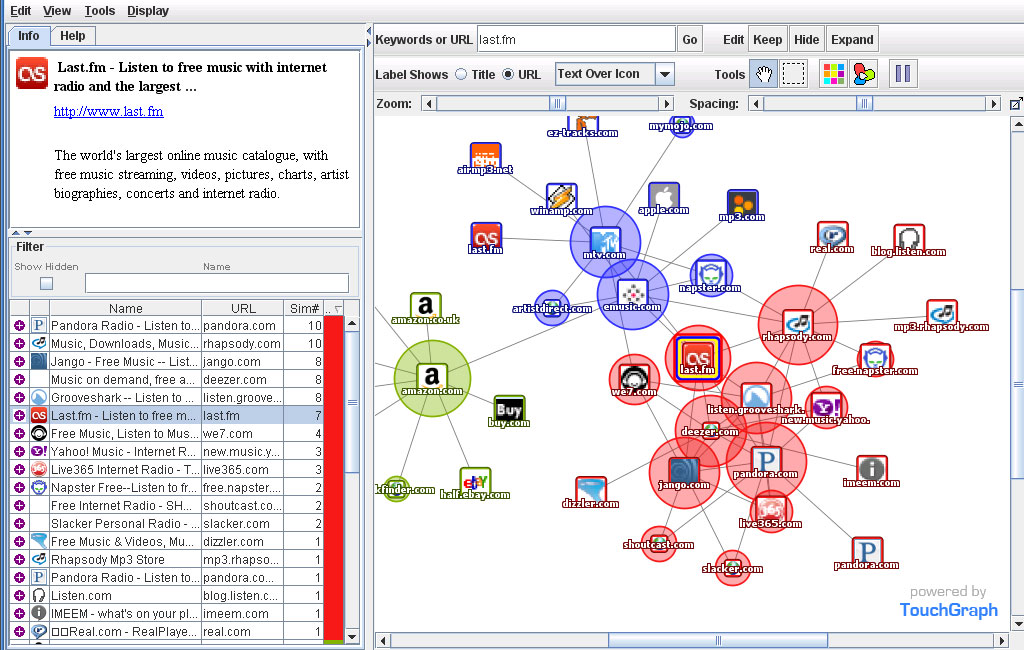
Task: Select the dashed rectangle selection tool
Action: coord(793,74)
